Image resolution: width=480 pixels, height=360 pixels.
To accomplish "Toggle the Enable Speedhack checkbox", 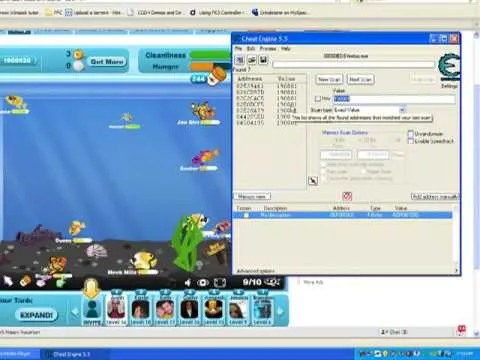I will point(411,141).
